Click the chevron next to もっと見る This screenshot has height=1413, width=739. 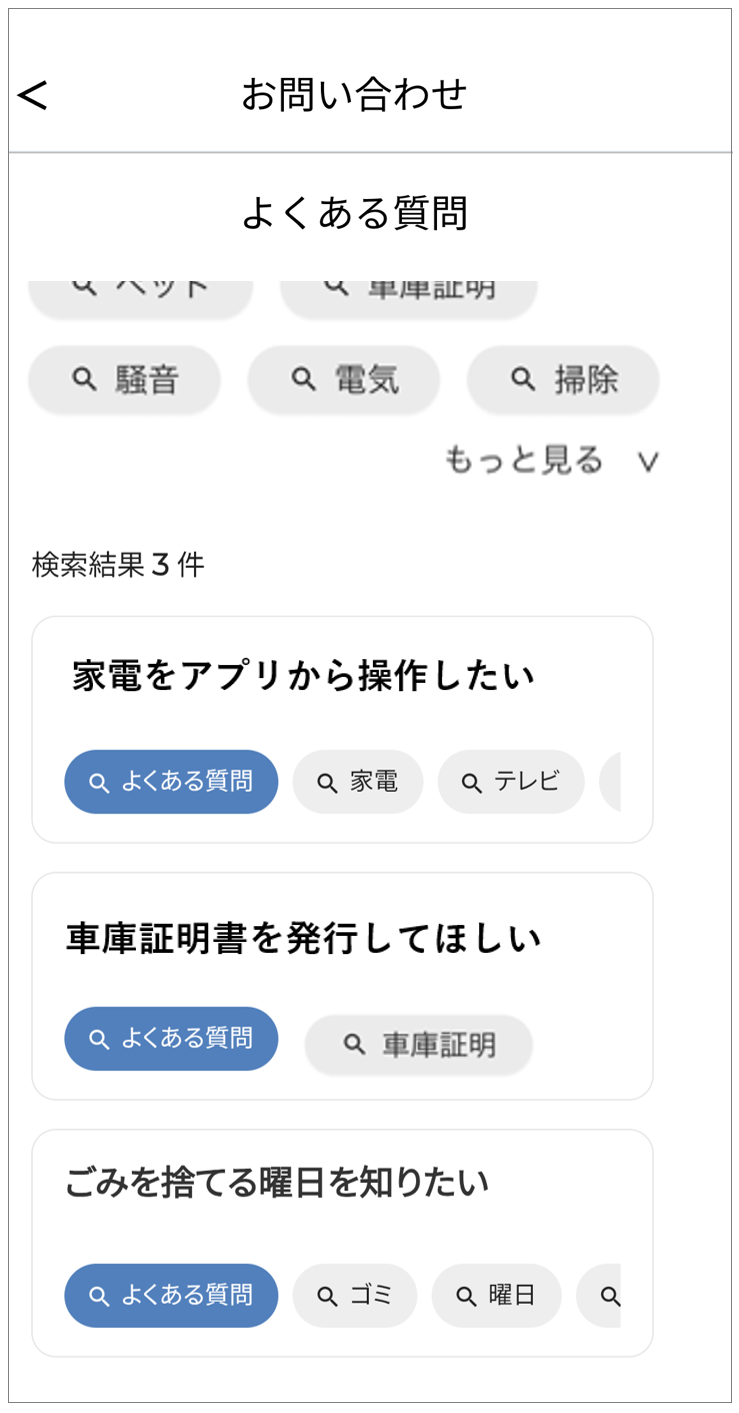648,462
